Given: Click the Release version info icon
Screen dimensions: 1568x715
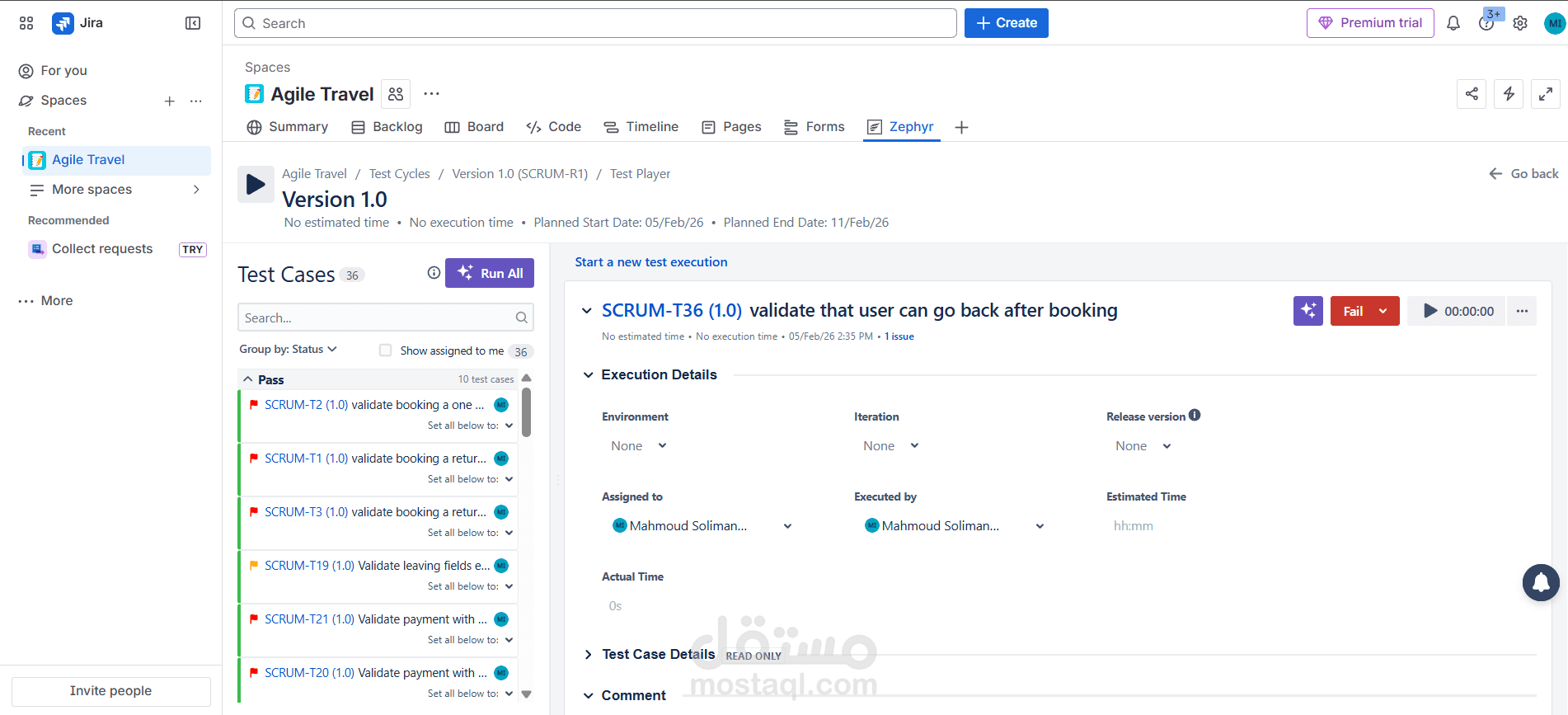Looking at the screenshot, I should coord(1195,416).
